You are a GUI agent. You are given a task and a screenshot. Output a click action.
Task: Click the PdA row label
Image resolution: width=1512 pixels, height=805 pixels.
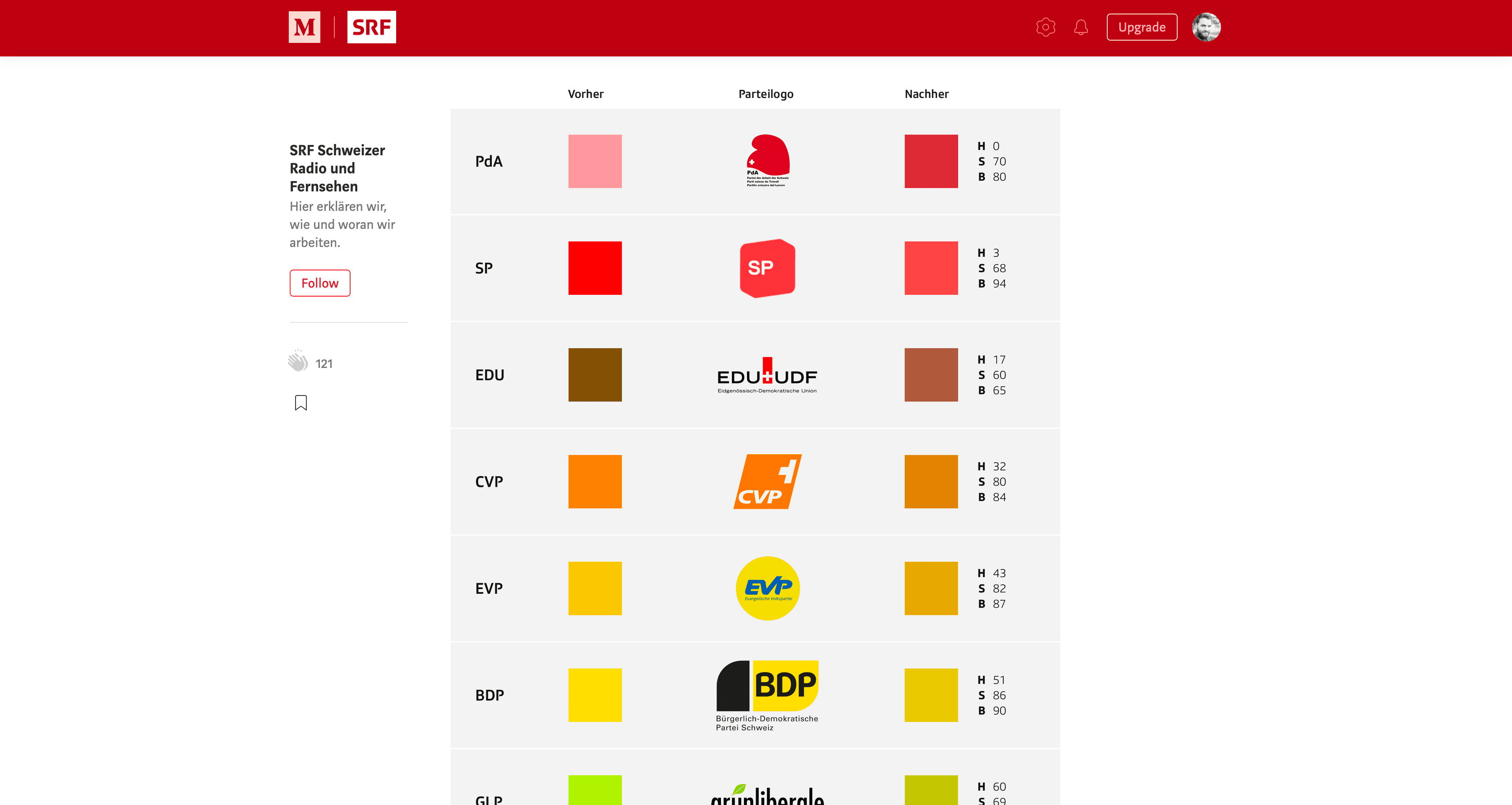(488, 161)
